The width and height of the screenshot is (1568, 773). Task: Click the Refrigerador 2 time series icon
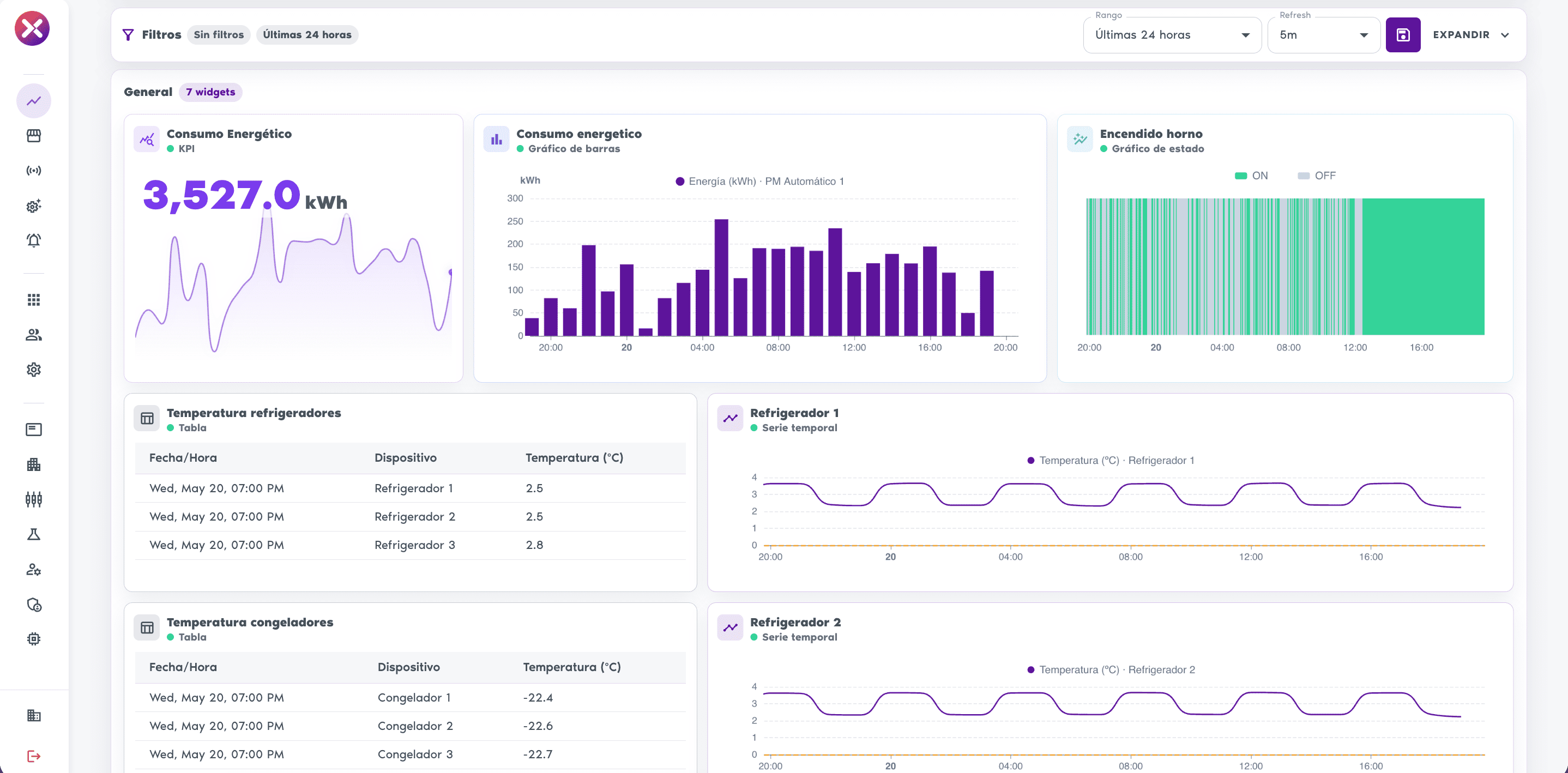(731, 627)
